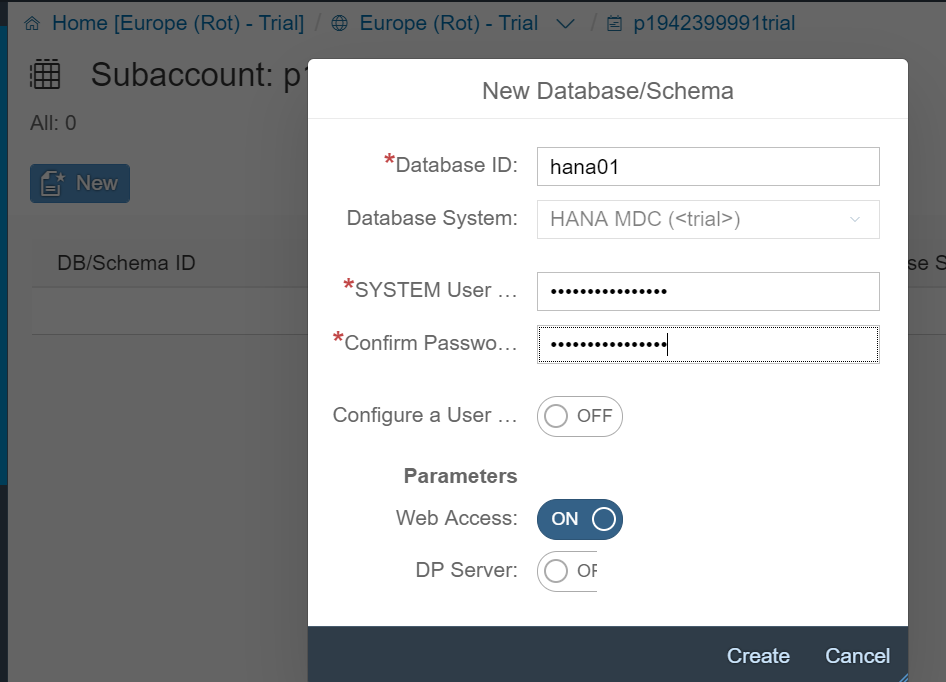Expand the region chevron in the breadcrumb
The height and width of the screenshot is (682, 946).
[x=565, y=23]
